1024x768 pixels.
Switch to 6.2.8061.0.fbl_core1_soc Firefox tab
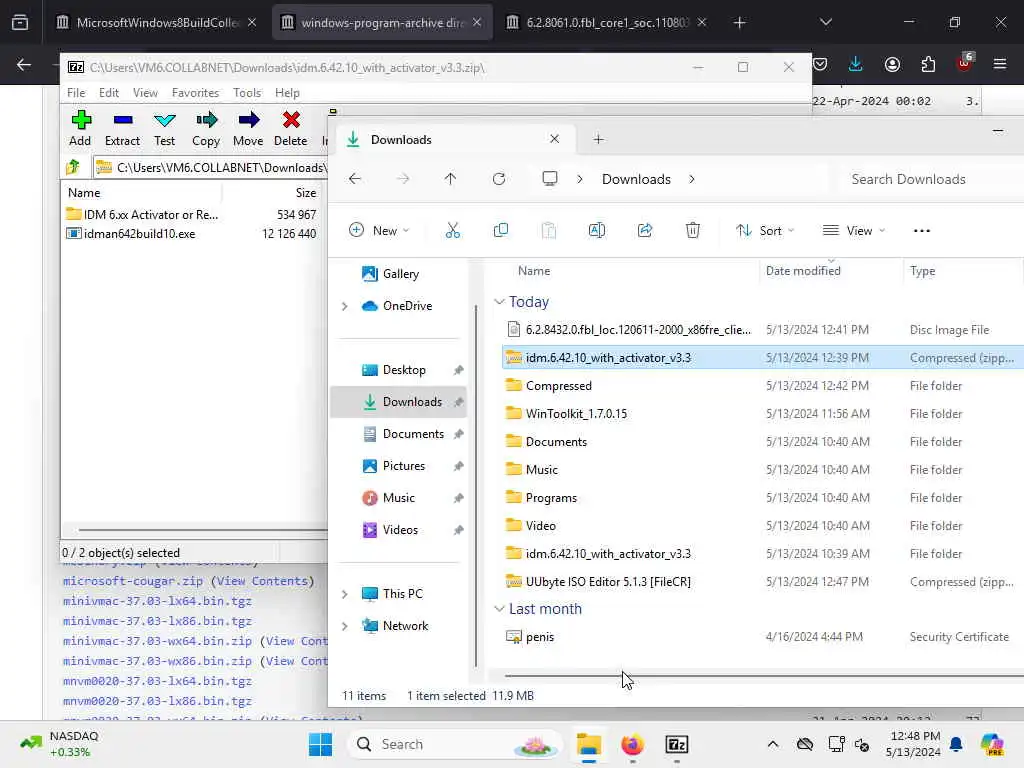tap(606, 22)
